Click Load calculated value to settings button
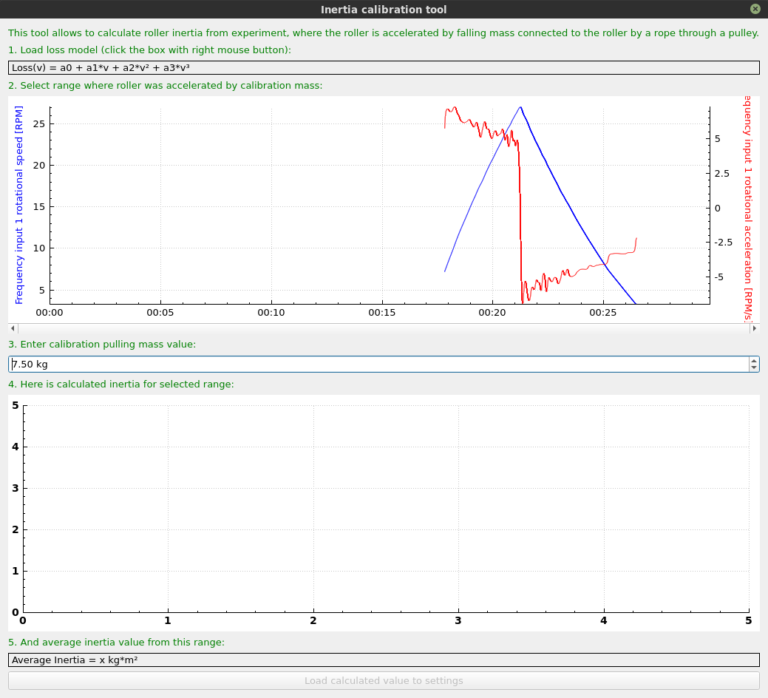 tap(384, 681)
